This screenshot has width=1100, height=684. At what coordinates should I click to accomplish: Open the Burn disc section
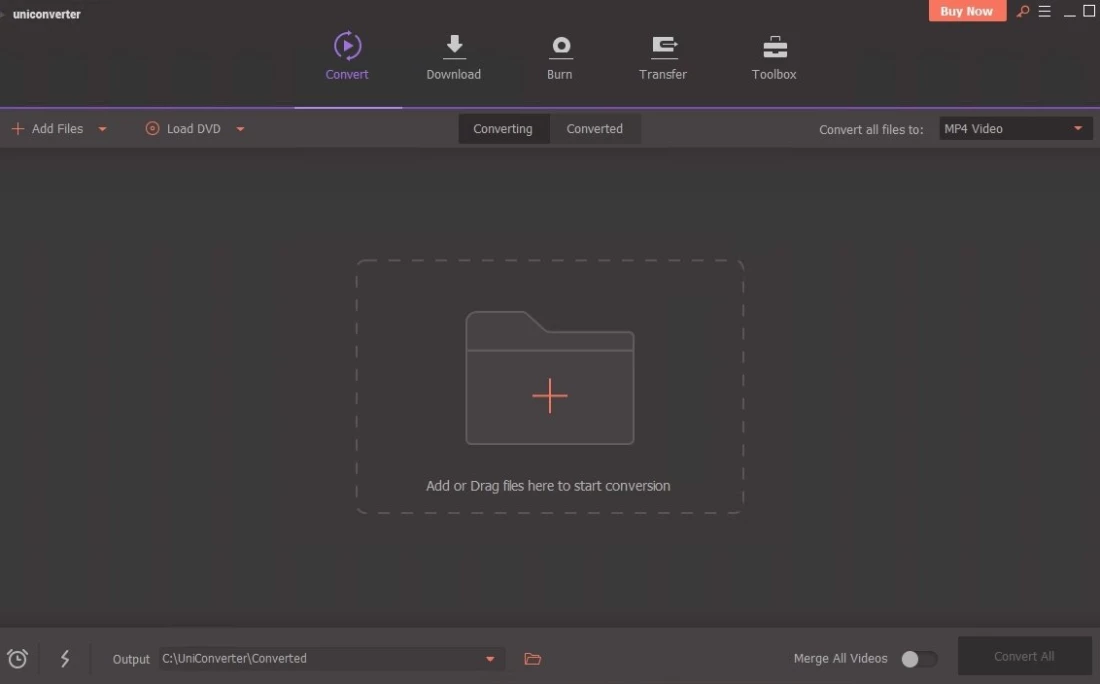[560, 47]
